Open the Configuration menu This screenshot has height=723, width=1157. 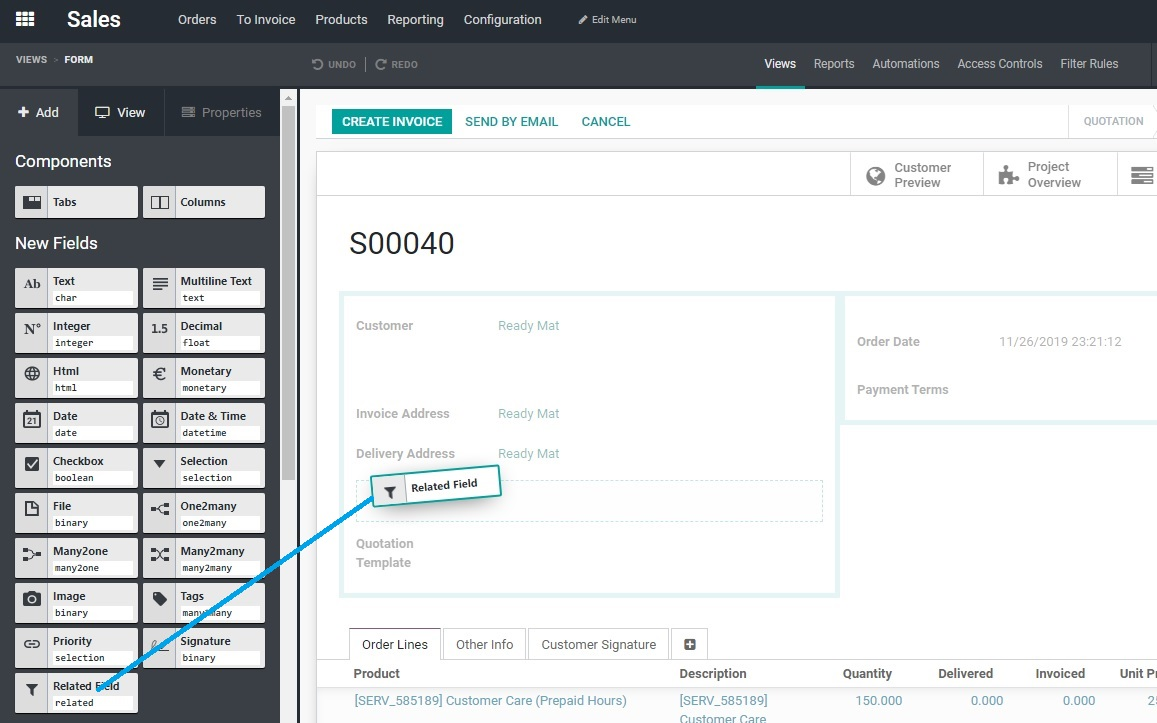coord(502,20)
